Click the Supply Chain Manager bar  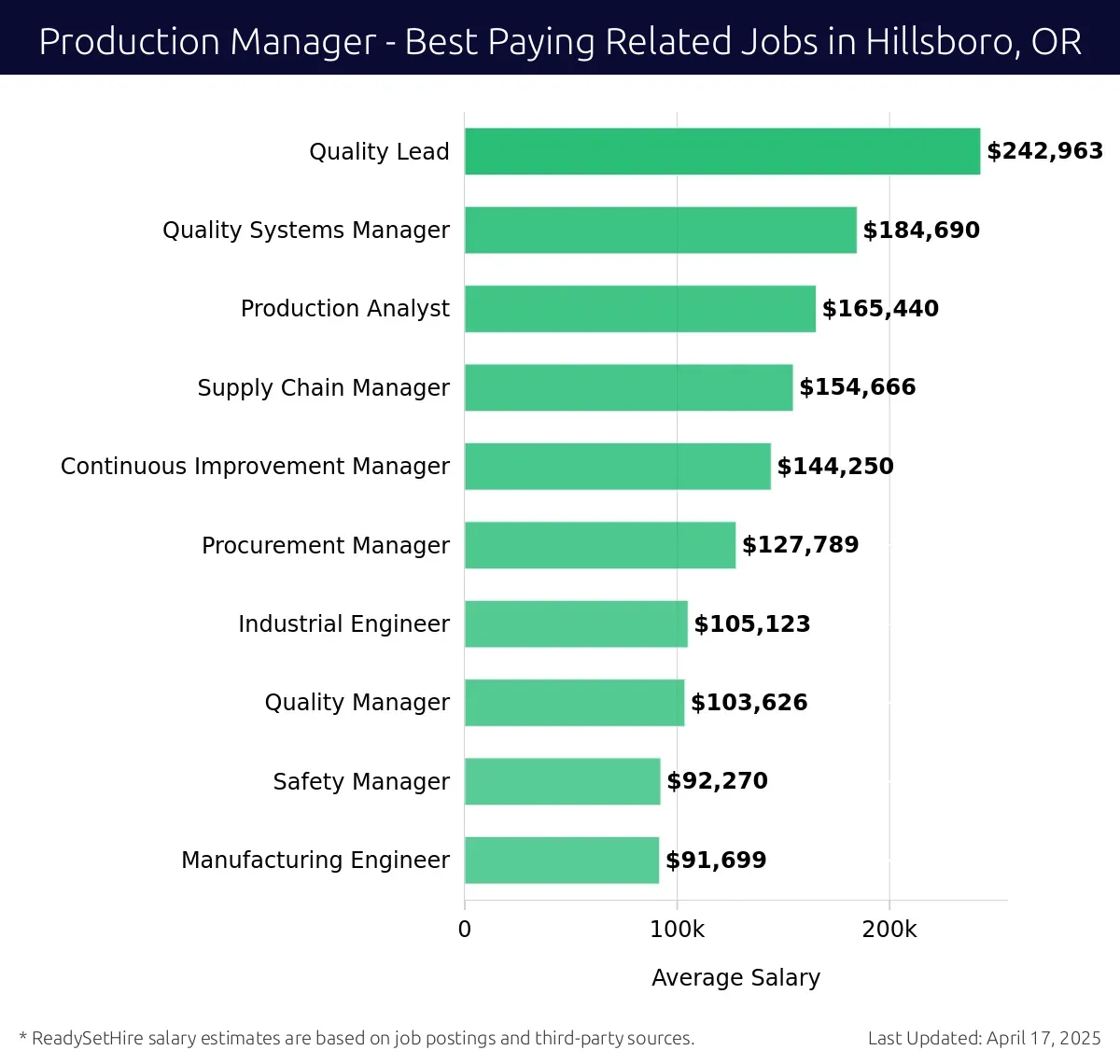click(x=629, y=387)
